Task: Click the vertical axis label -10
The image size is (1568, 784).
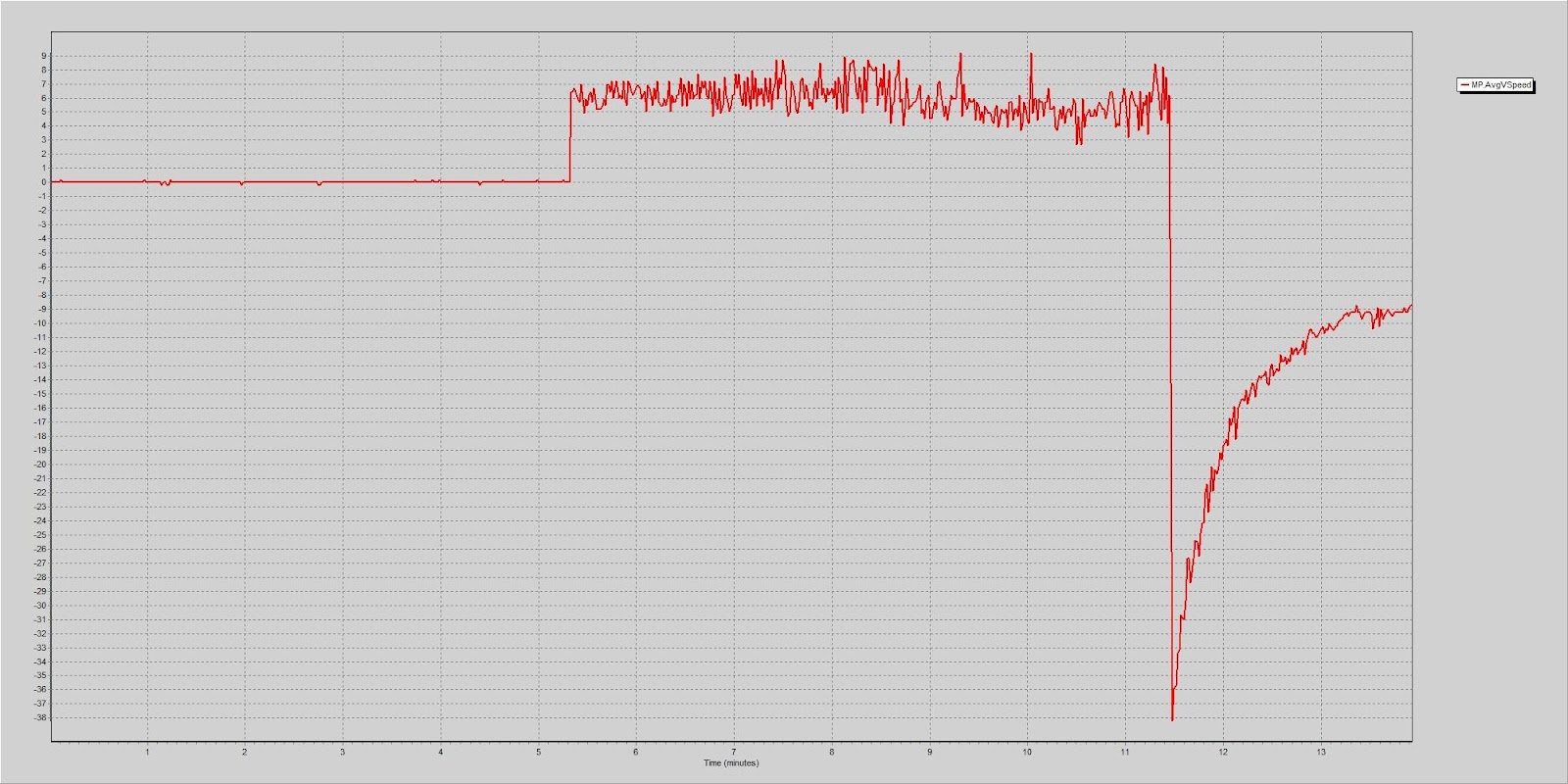Action: click(x=41, y=322)
